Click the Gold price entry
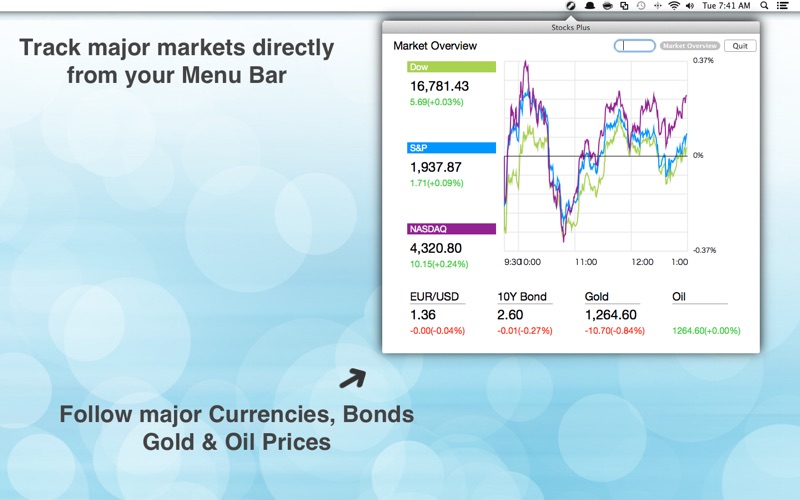 pyautogui.click(x=614, y=313)
